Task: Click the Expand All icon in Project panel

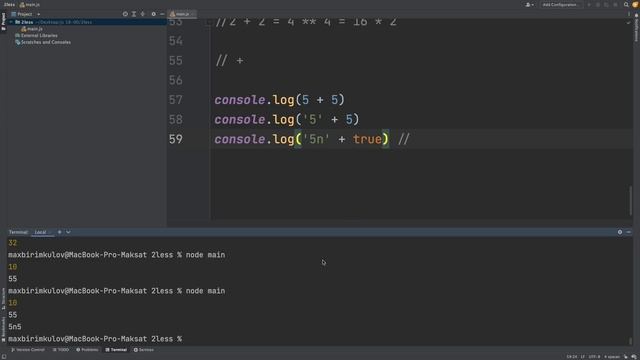Action: (134, 14)
